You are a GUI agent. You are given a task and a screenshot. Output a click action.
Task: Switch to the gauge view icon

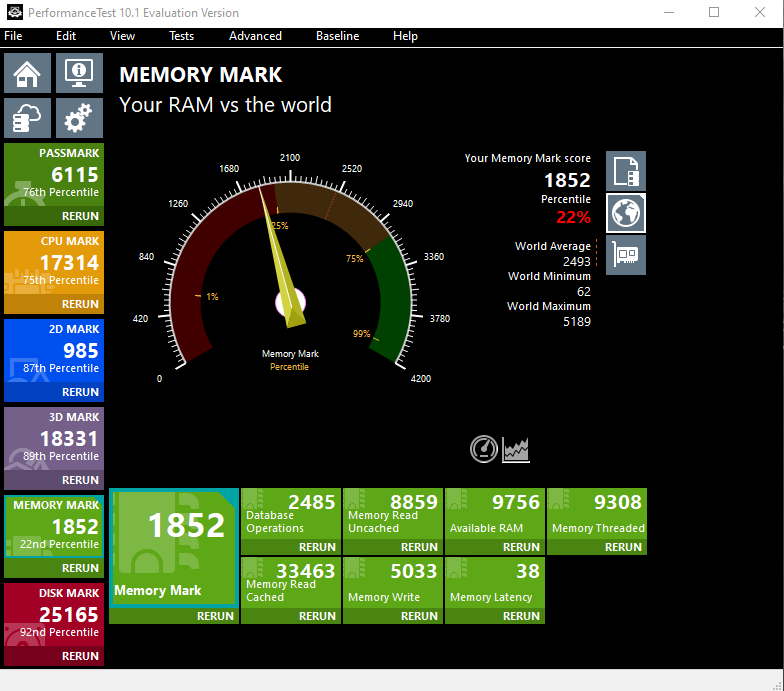tap(484, 449)
